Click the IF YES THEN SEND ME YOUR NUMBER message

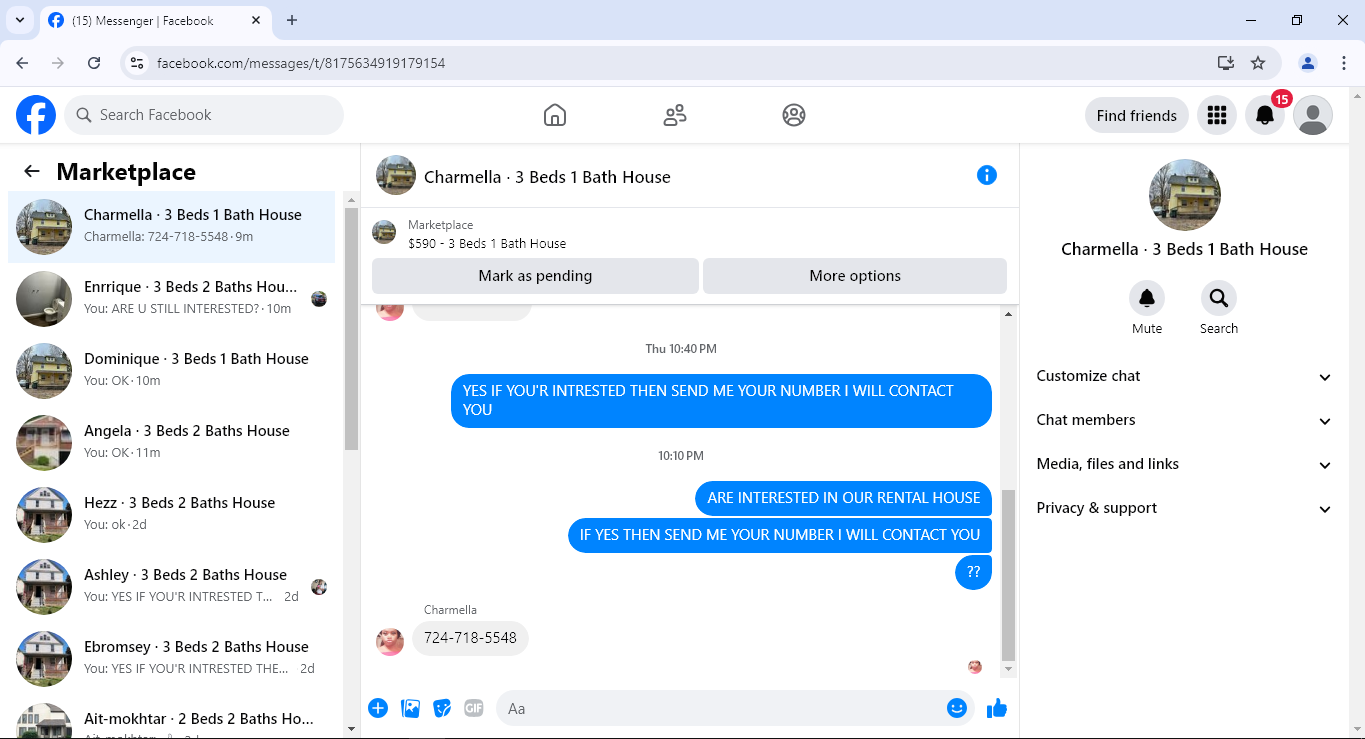[780, 535]
